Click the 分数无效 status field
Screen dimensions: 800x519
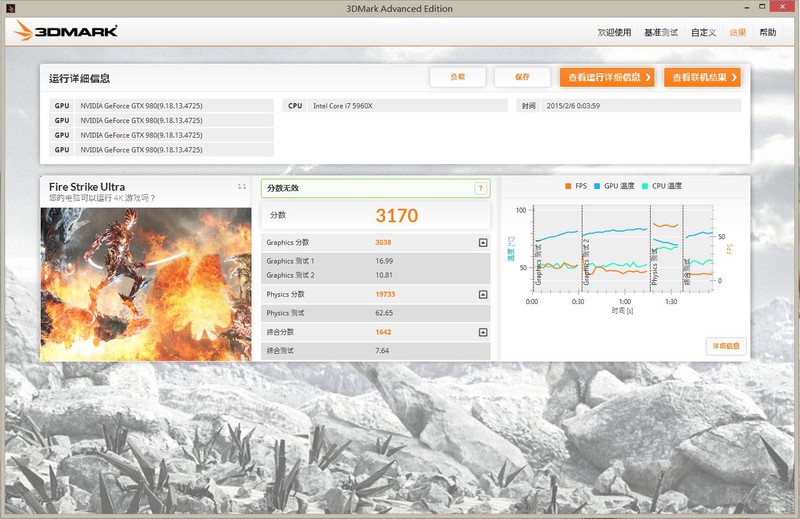point(376,188)
